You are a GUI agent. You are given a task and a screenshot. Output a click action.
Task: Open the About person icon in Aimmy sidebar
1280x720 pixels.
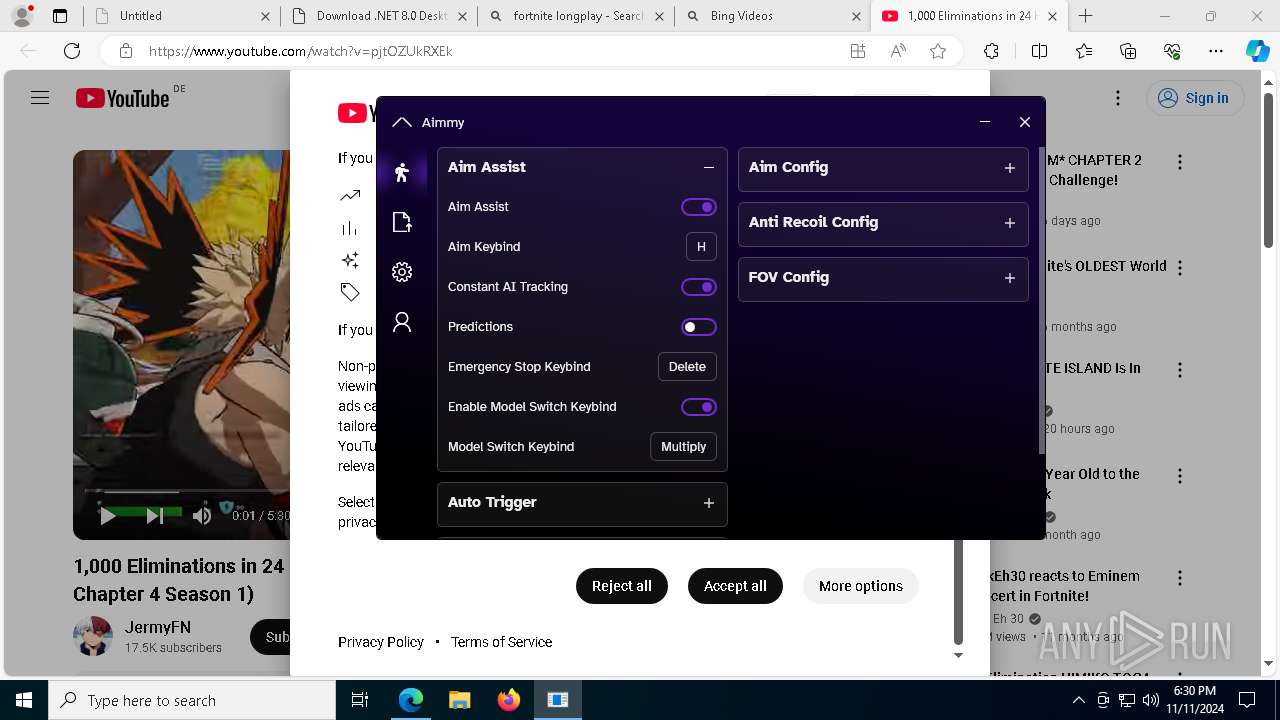coord(402,322)
